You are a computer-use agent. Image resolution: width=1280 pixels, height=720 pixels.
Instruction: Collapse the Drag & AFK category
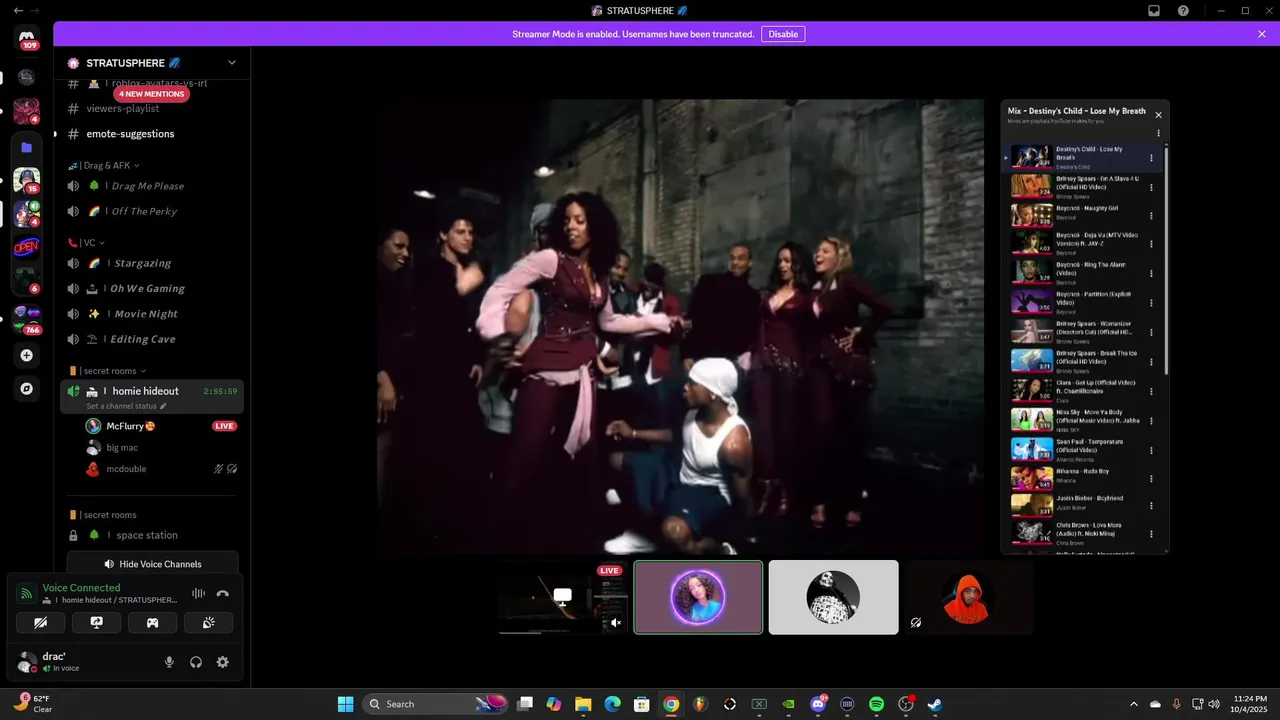[103, 165]
